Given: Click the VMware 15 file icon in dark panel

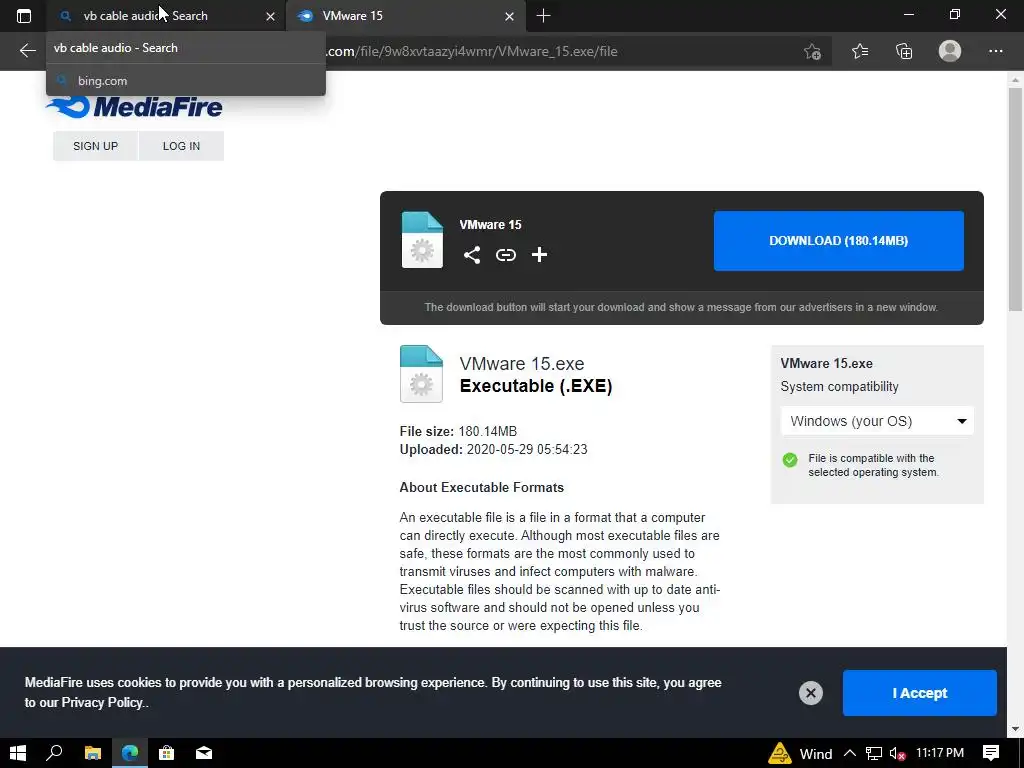Looking at the screenshot, I should click(422, 240).
